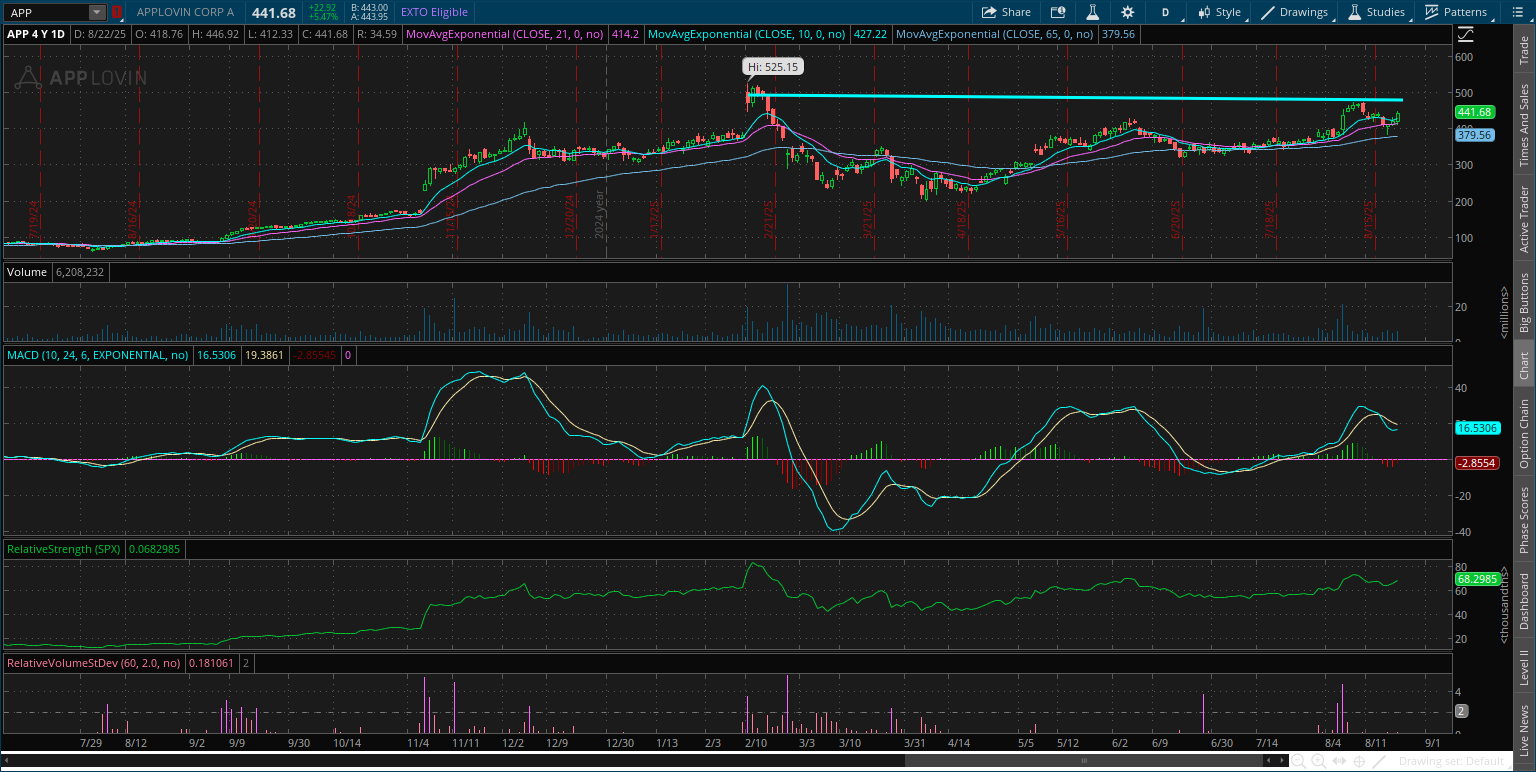Click the zoom out magnifier icon

pyautogui.click(x=1298, y=762)
